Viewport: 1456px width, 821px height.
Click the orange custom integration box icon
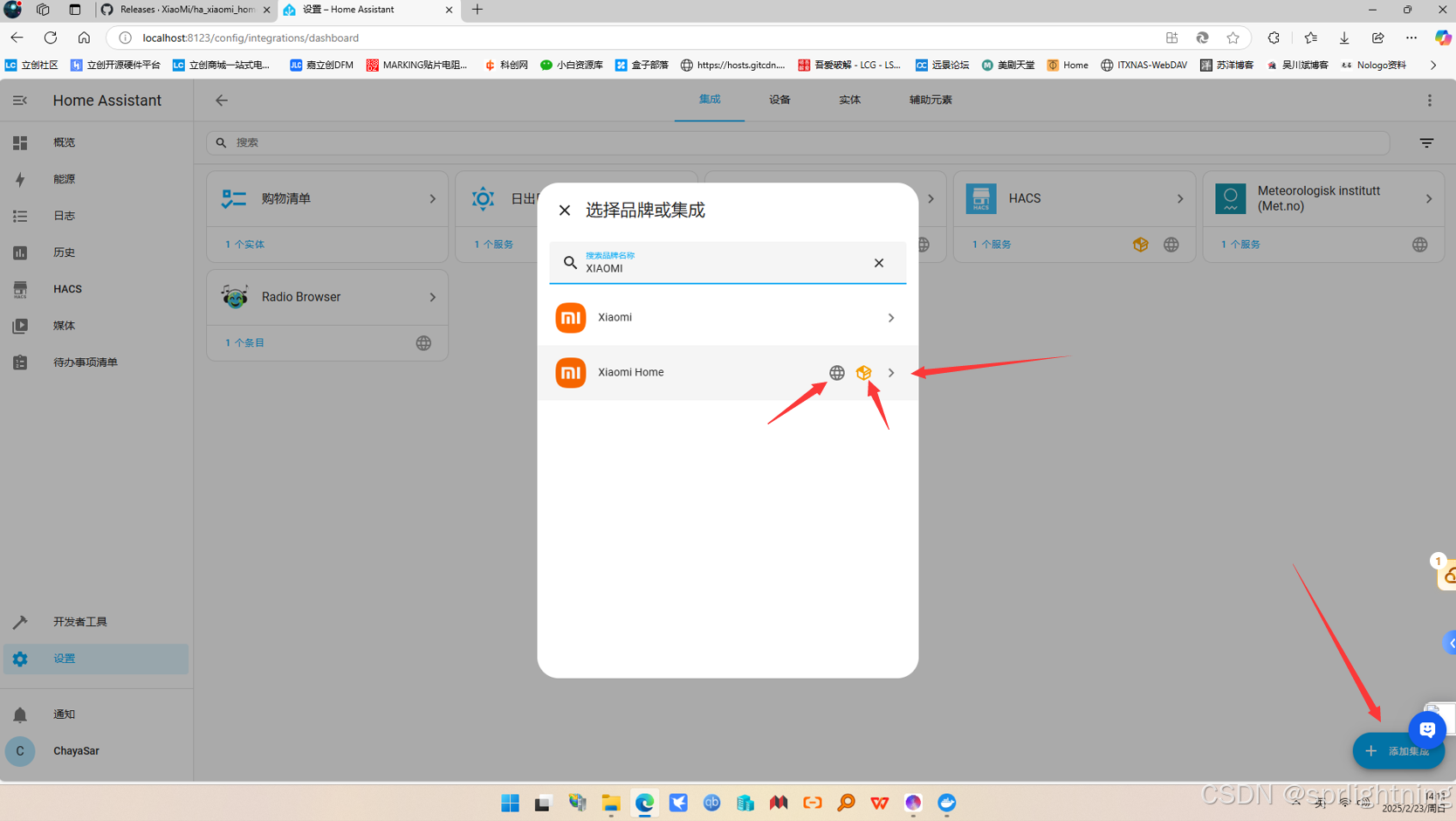tap(864, 373)
